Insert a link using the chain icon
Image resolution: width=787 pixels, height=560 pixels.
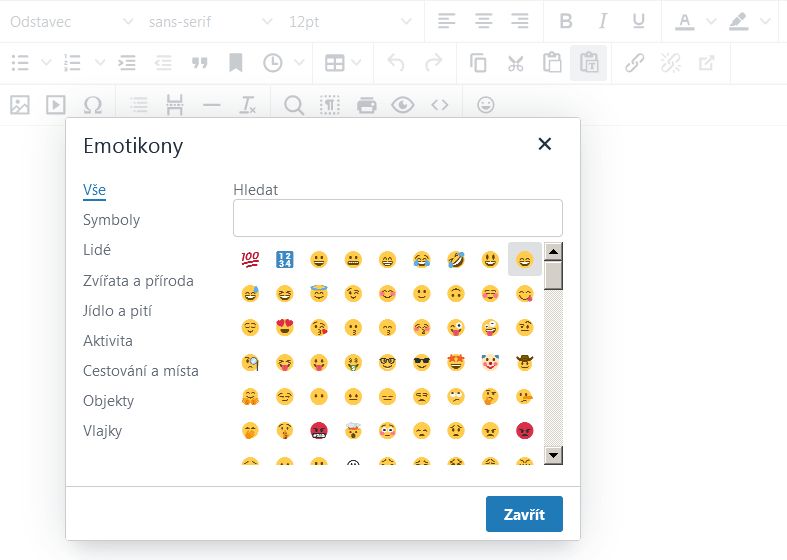[x=634, y=63]
